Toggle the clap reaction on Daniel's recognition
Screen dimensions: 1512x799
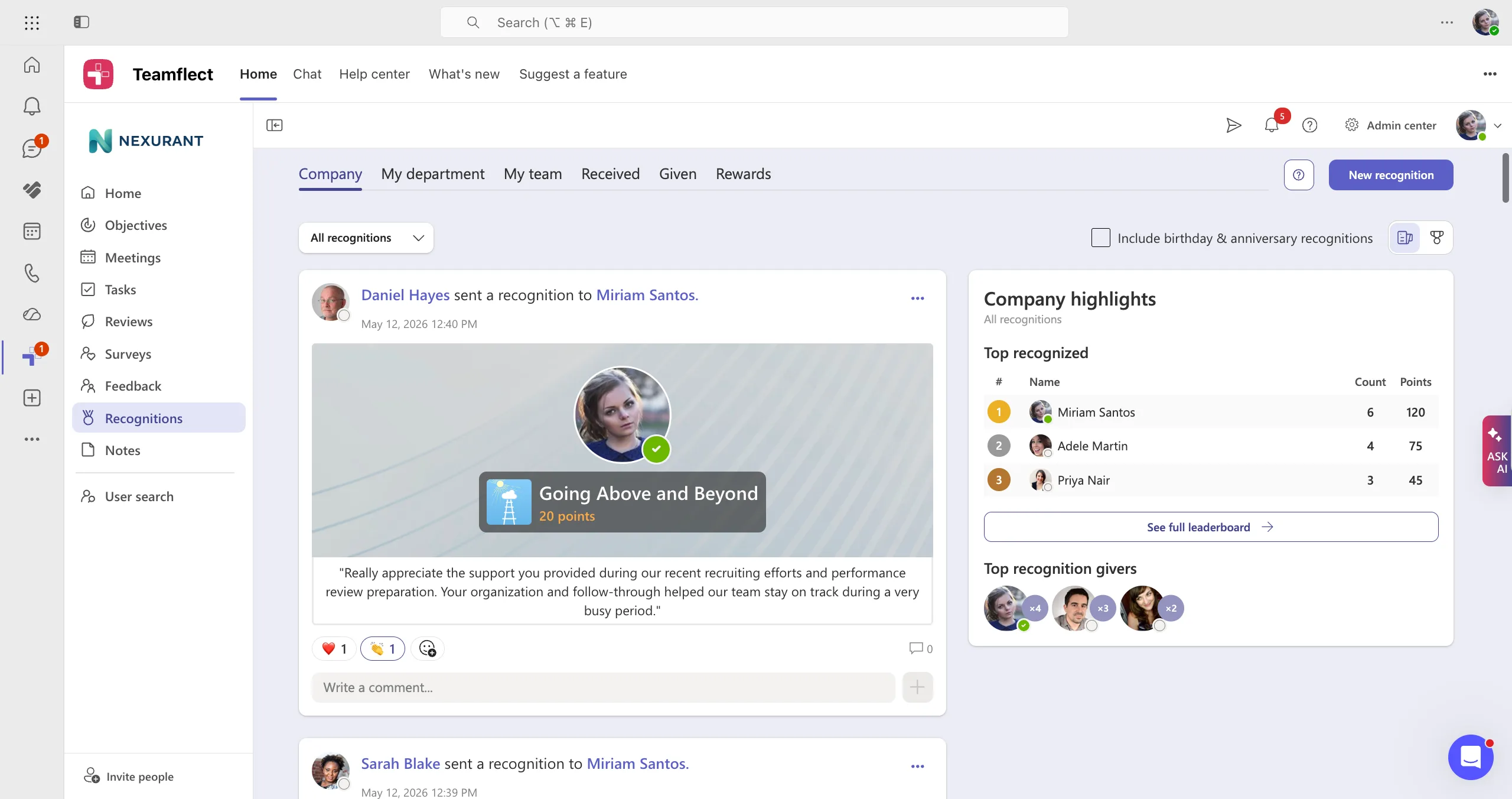tap(383, 649)
